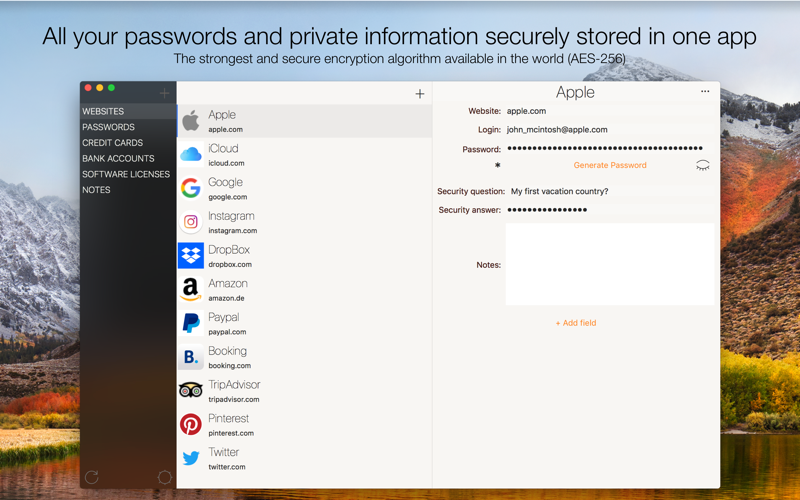Select the Booking entry title
This screenshot has height=500, width=800.
click(227, 351)
